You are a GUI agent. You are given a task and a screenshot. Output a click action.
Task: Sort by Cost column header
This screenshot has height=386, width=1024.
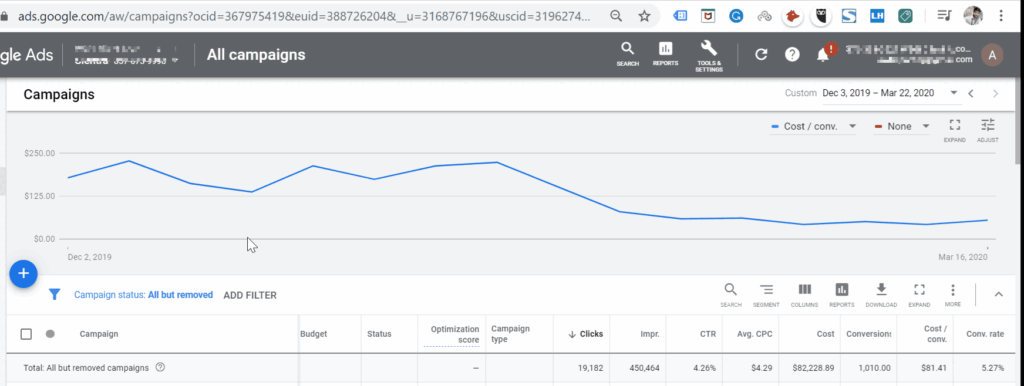(825, 334)
